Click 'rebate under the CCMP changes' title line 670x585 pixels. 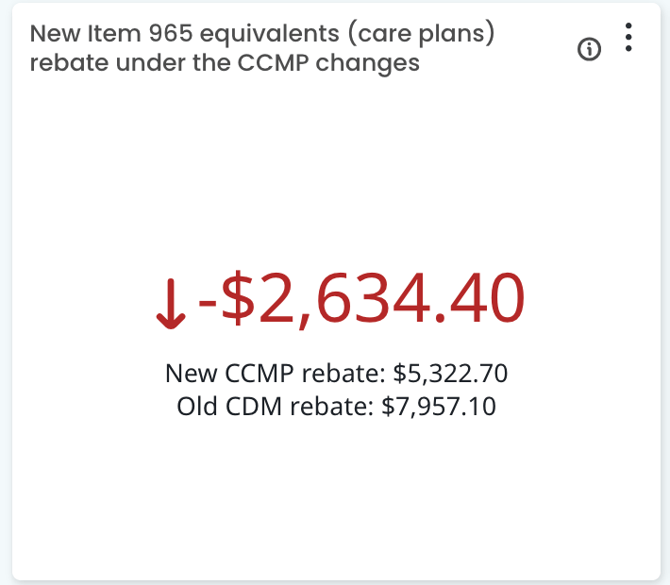click(224, 63)
